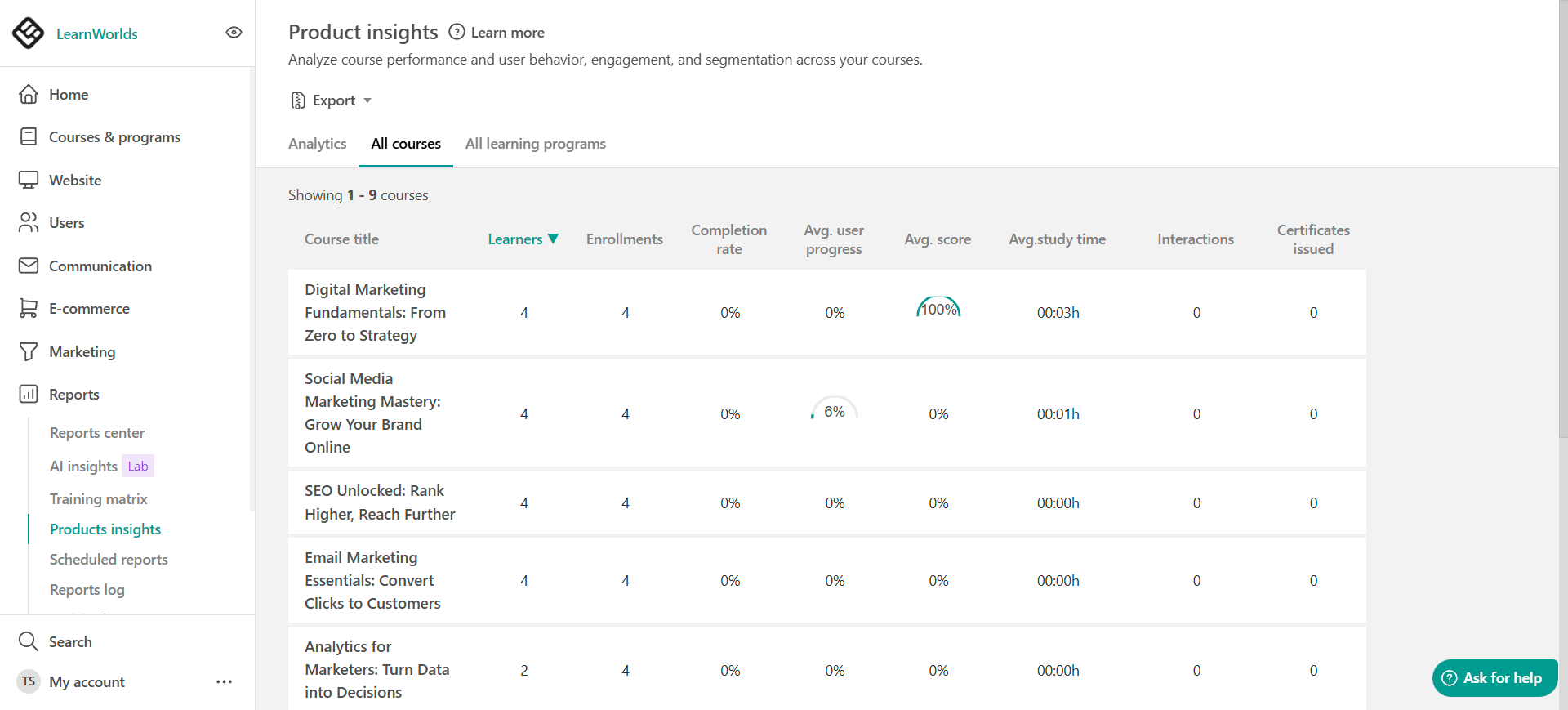
Task: Sort by Learners column arrow
Action: (x=553, y=239)
